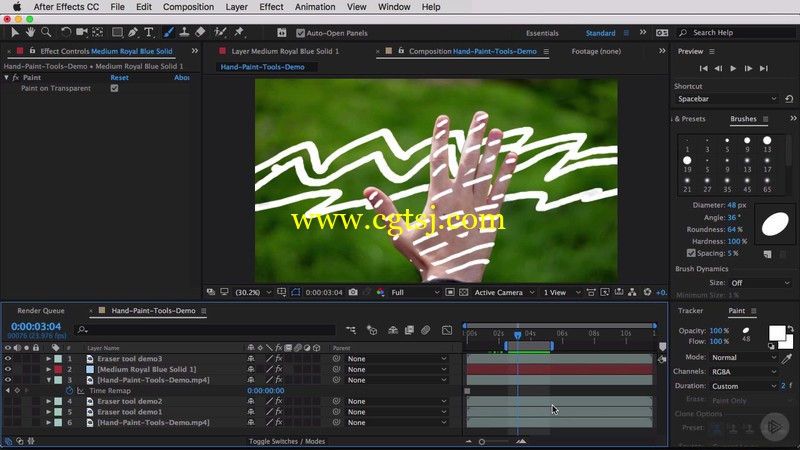Open the Duration Custom dropdown
Image resolution: width=800 pixels, height=450 pixels.
coord(744,386)
